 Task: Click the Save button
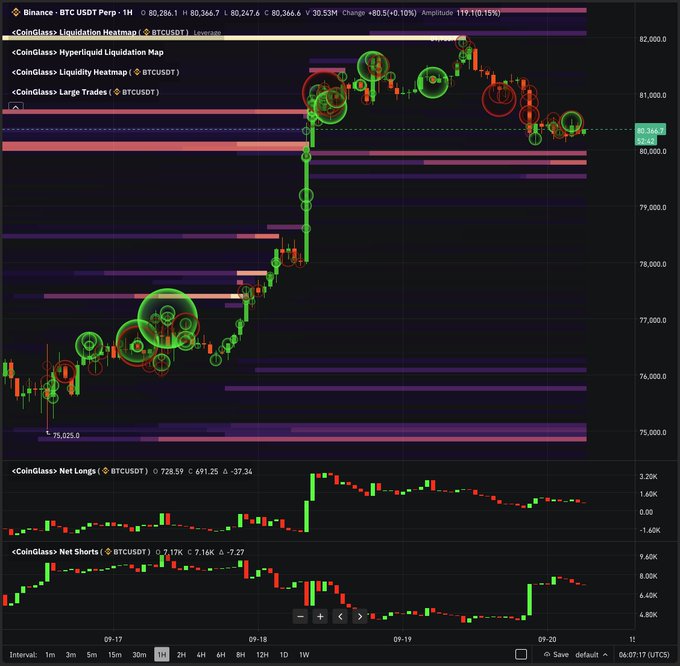coord(556,654)
